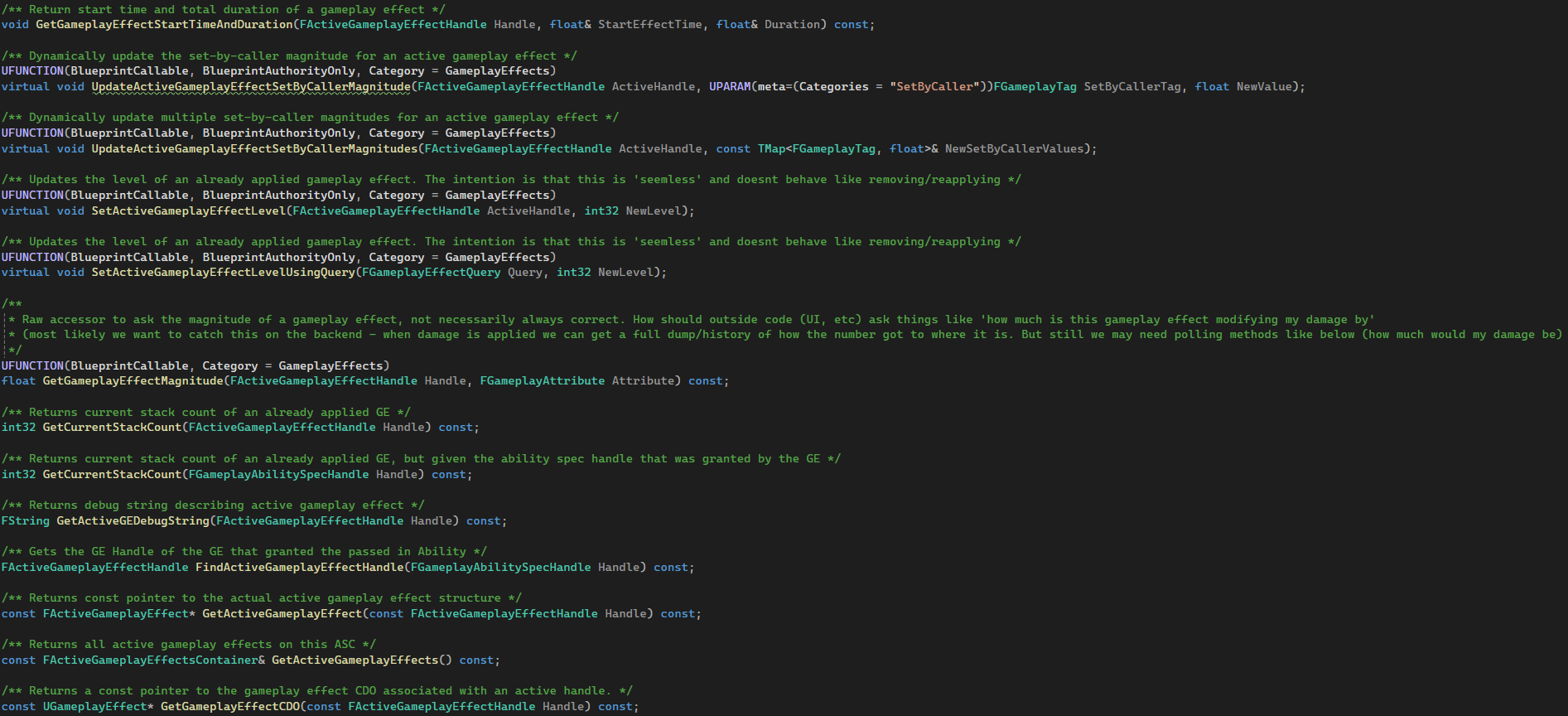The image size is (1568, 716).
Task: Click the GetActiveGameplayEffect function name
Action: 282,614
